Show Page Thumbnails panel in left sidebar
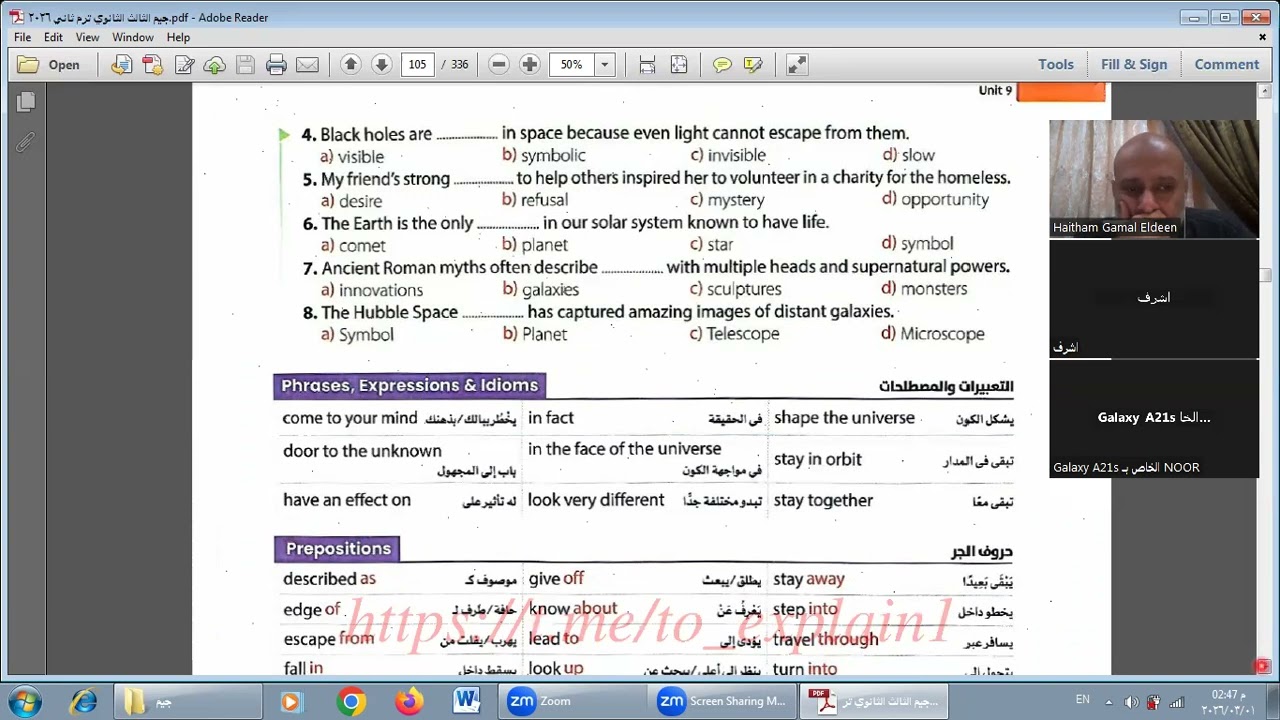 [26, 102]
